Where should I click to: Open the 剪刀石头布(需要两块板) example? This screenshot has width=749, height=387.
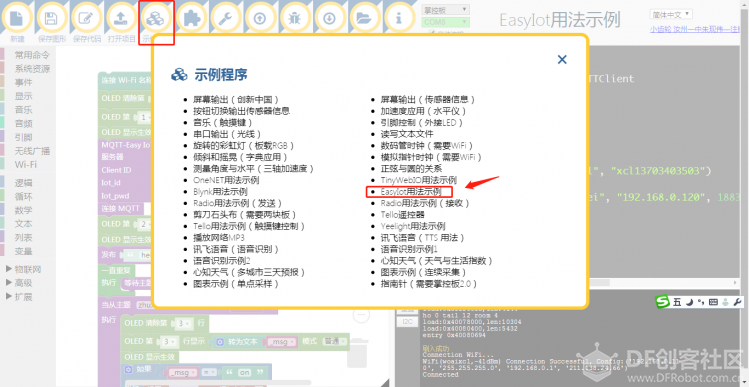point(246,215)
